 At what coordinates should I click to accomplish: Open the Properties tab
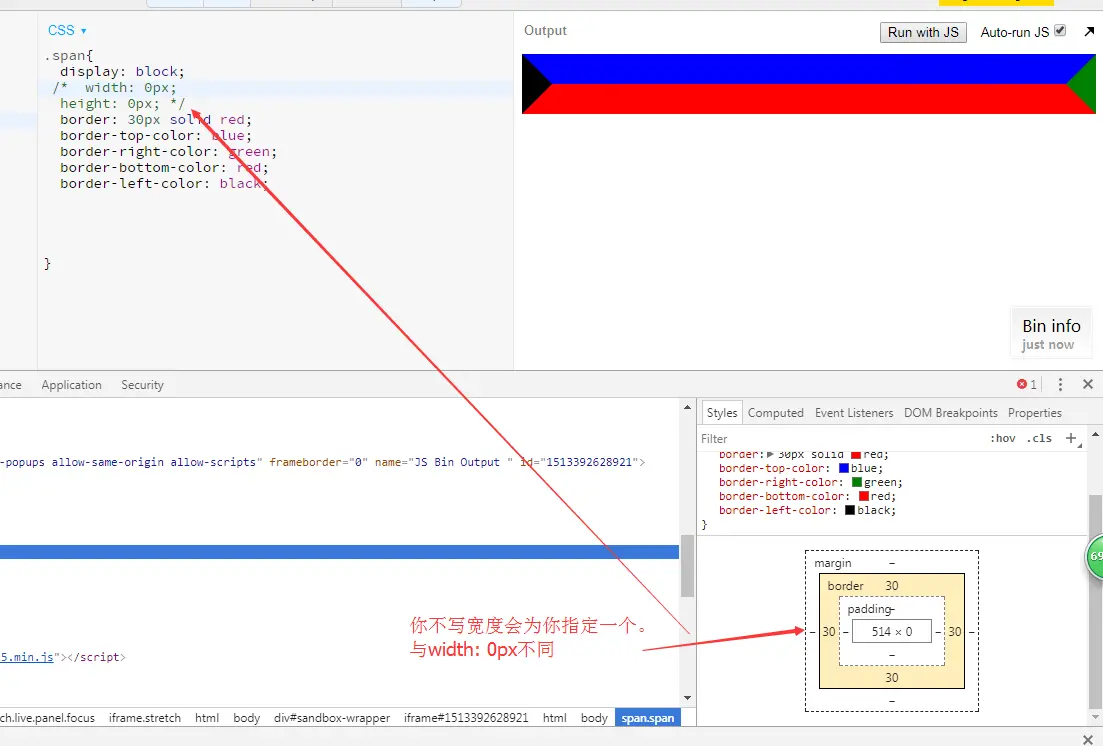click(x=1034, y=413)
